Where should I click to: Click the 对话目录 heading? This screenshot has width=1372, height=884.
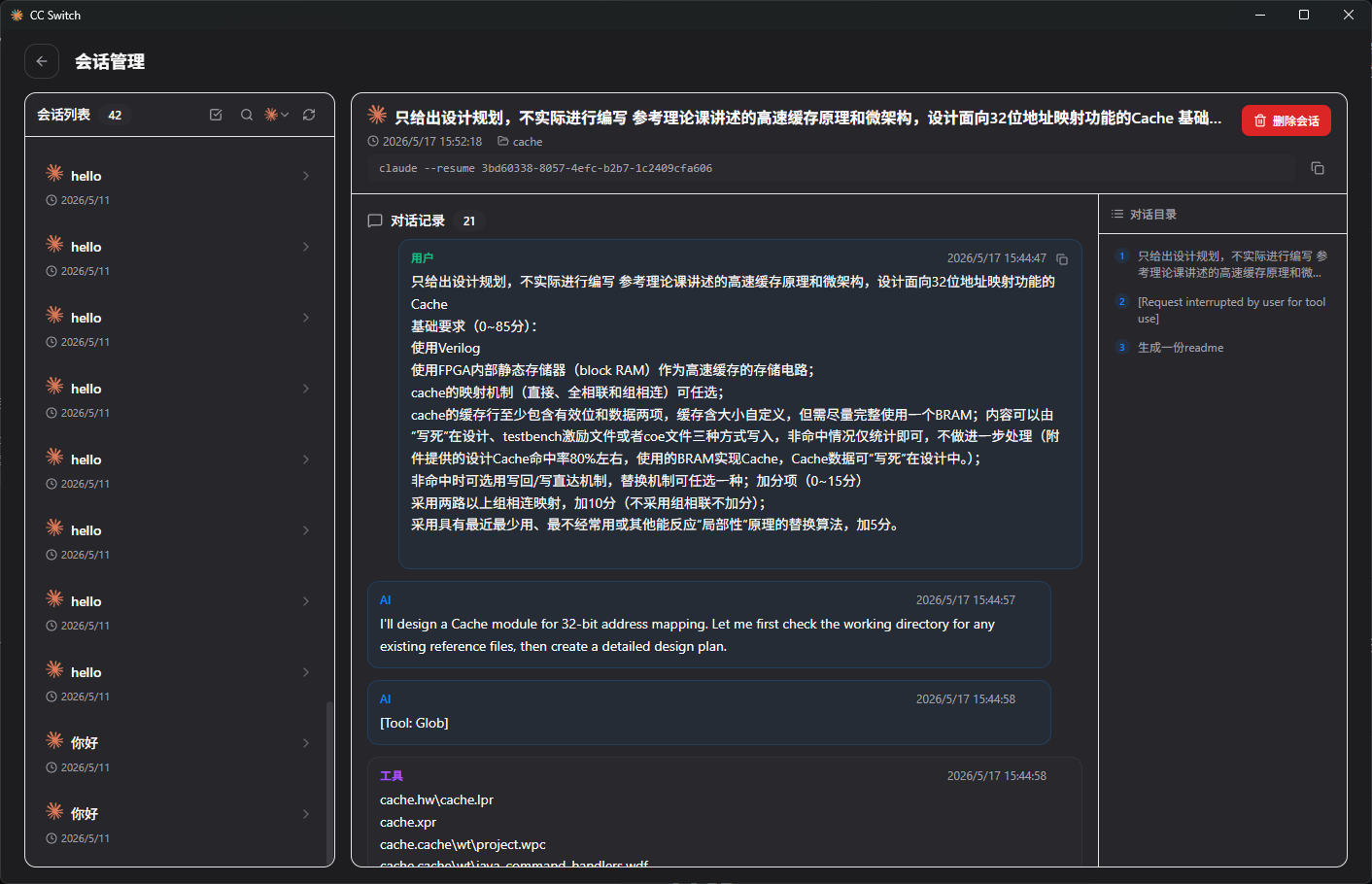pyautogui.click(x=1153, y=214)
